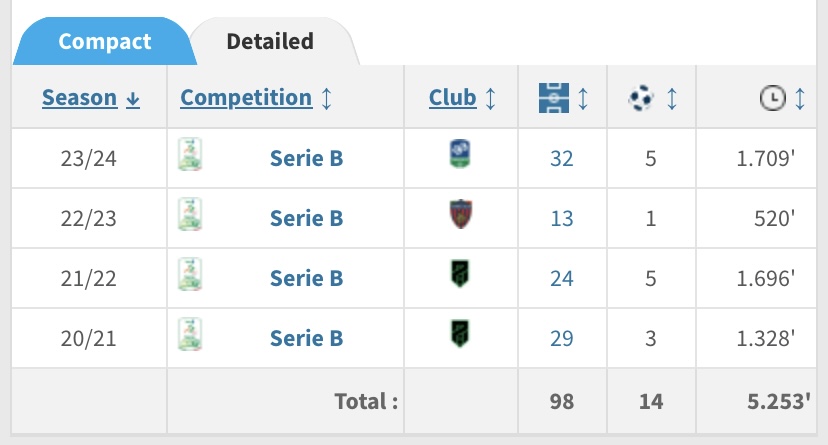This screenshot has width=828, height=445.
Task: Toggle sort arrows next to the minutes clock
Action: click(800, 99)
